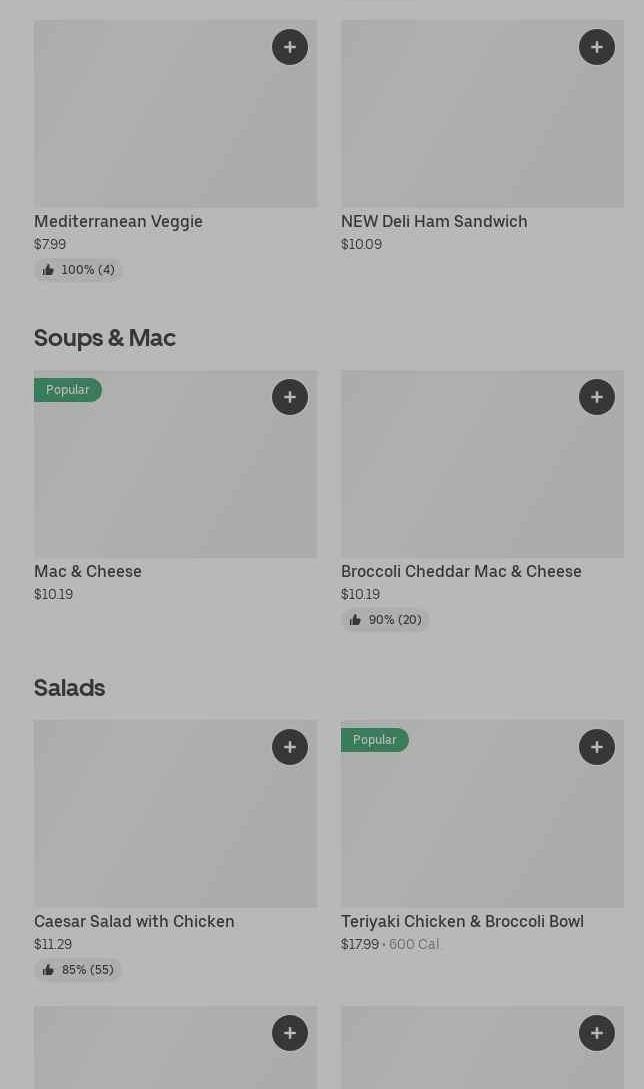The image size is (644, 1089).
Task: Open NEW Deli Ham Sandwich title link
Action: [434, 222]
